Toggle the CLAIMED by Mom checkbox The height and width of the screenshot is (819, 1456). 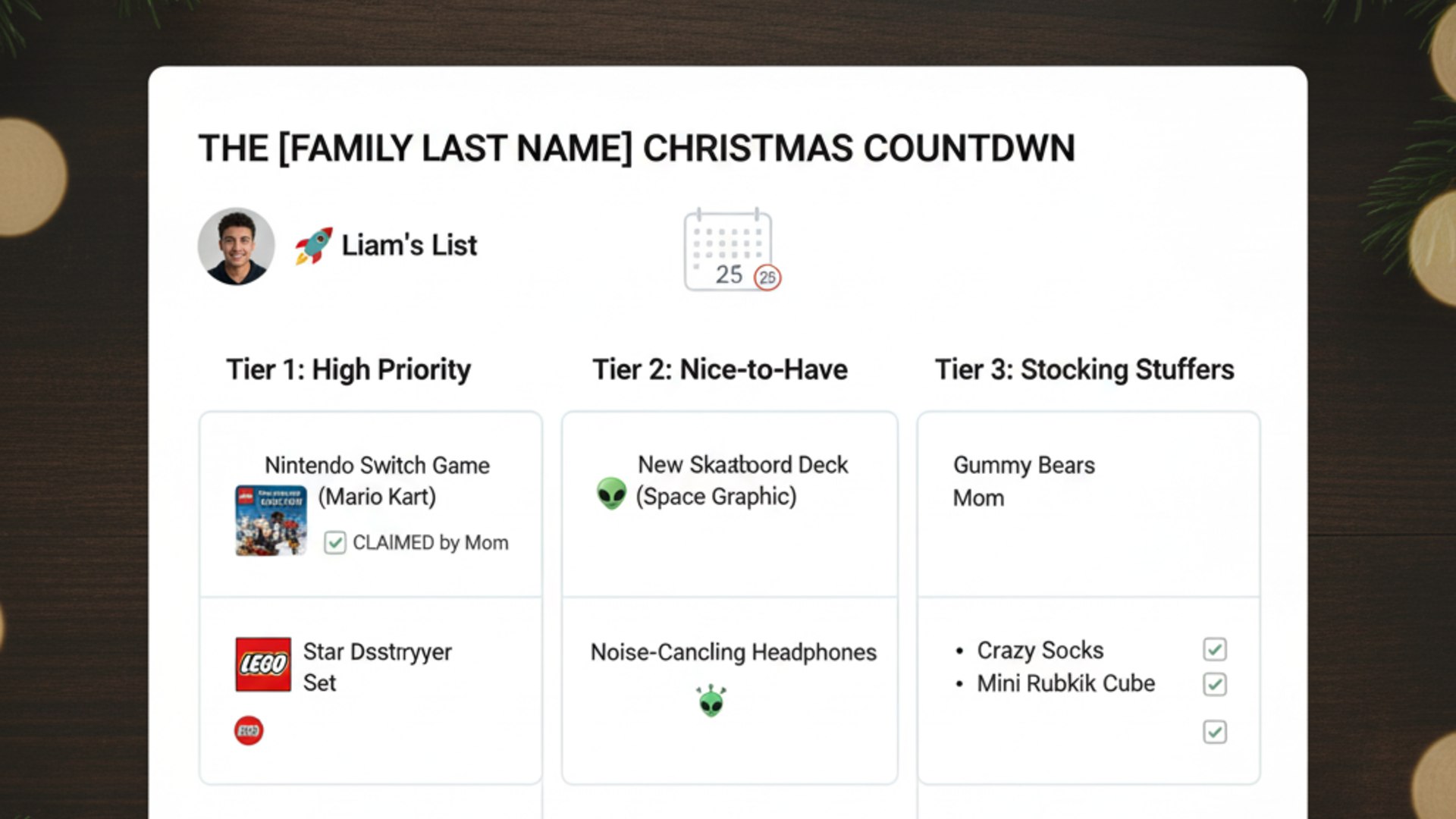334,542
